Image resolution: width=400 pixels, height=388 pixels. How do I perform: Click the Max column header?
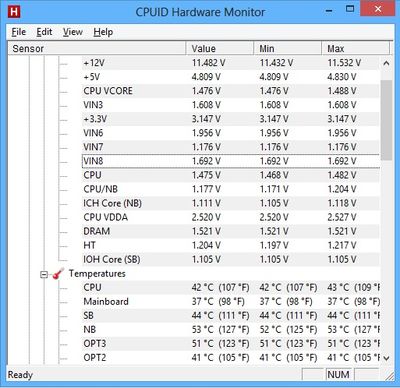tap(355, 49)
